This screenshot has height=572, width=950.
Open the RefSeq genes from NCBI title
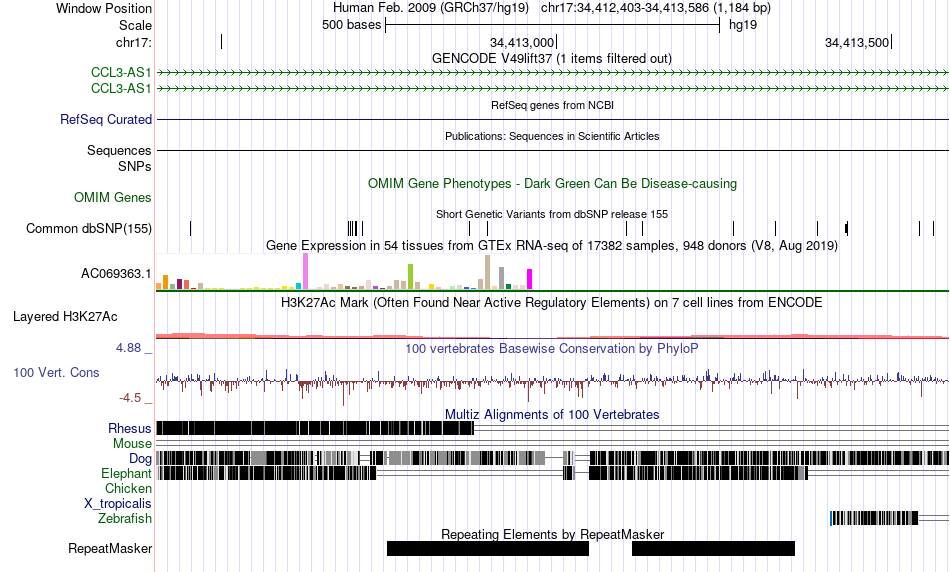coord(552,105)
